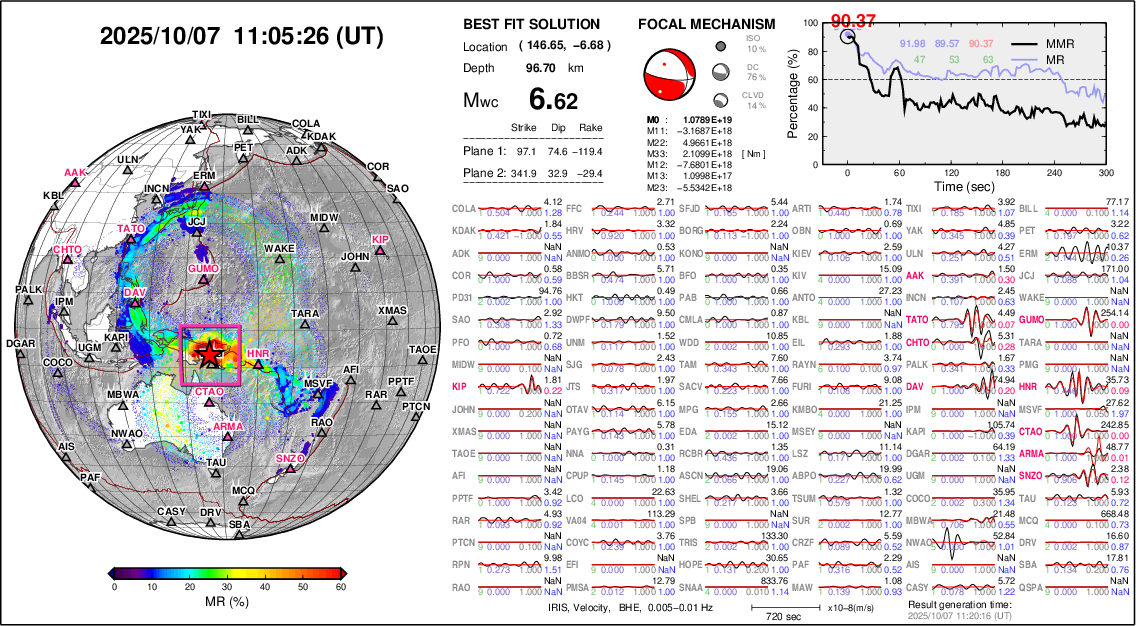Click the circled peak marker at 0 seconds
The image size is (1136, 626).
pos(848,37)
